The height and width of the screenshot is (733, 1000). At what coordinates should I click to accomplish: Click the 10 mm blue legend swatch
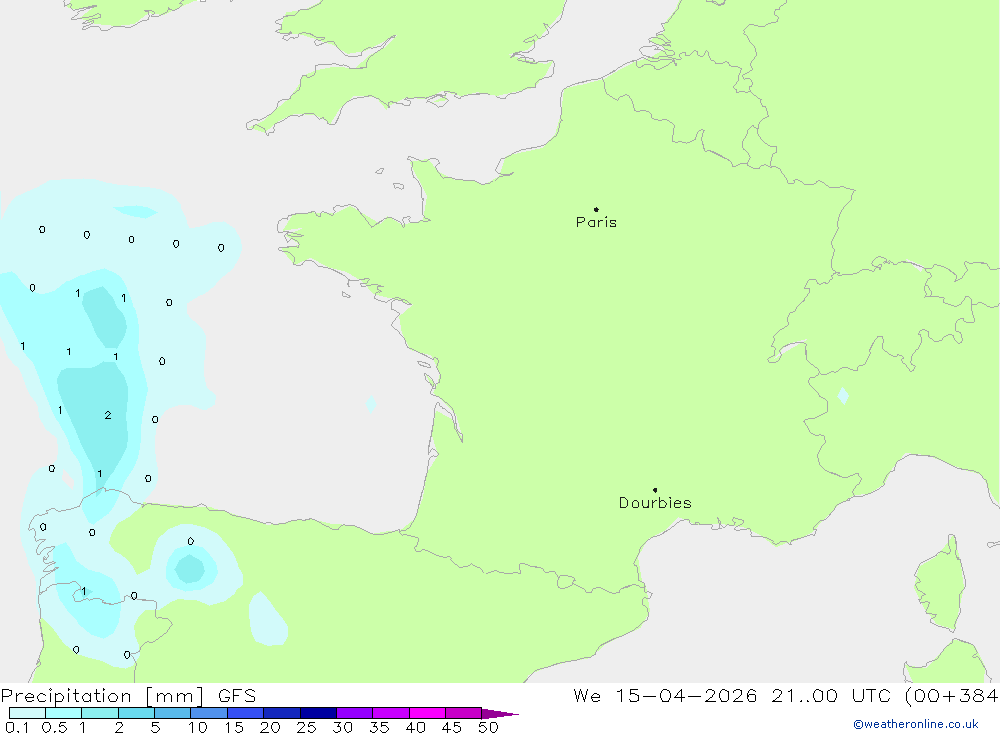tap(209, 713)
